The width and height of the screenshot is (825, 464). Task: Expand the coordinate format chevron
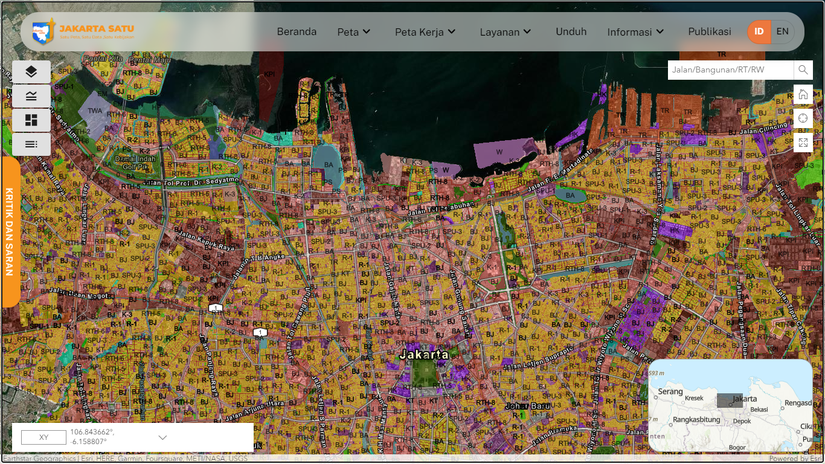[163, 437]
